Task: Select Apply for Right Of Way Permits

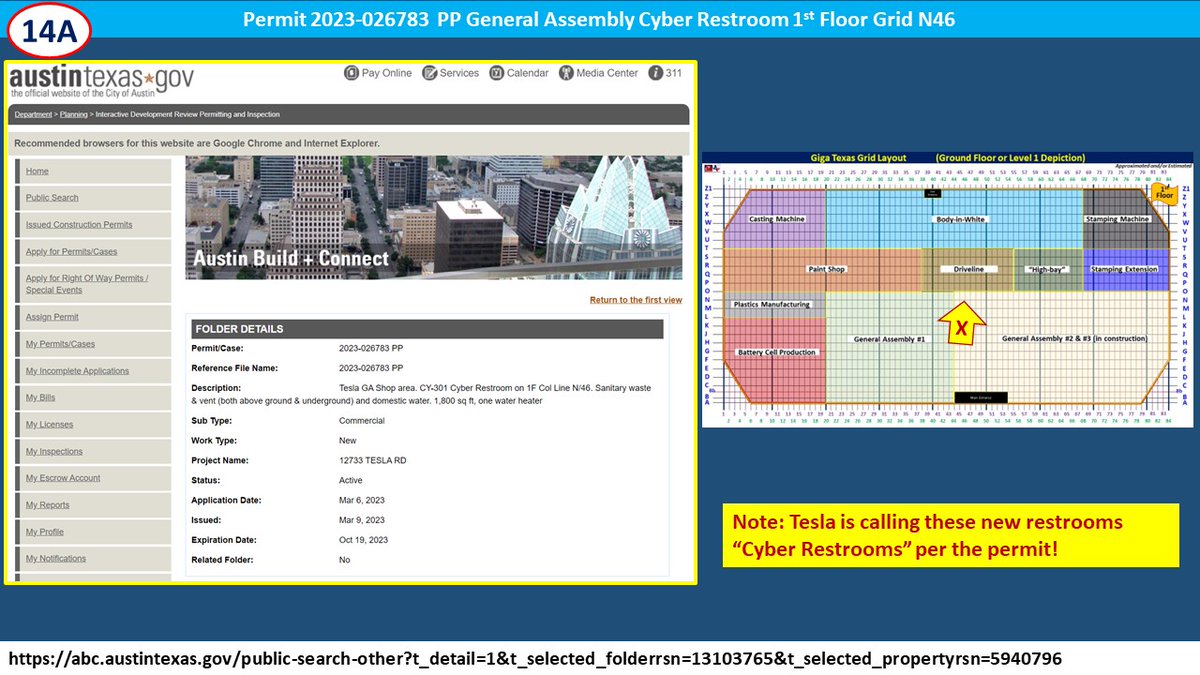Action: tap(87, 284)
